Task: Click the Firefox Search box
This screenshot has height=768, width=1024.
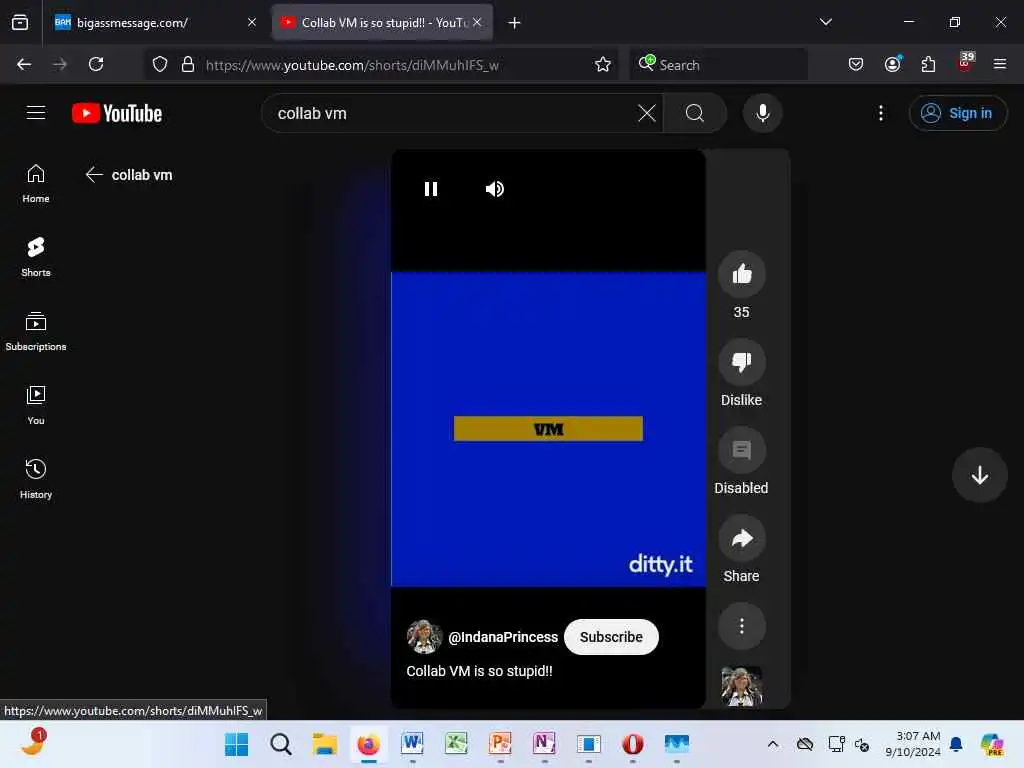Action: pos(718,65)
